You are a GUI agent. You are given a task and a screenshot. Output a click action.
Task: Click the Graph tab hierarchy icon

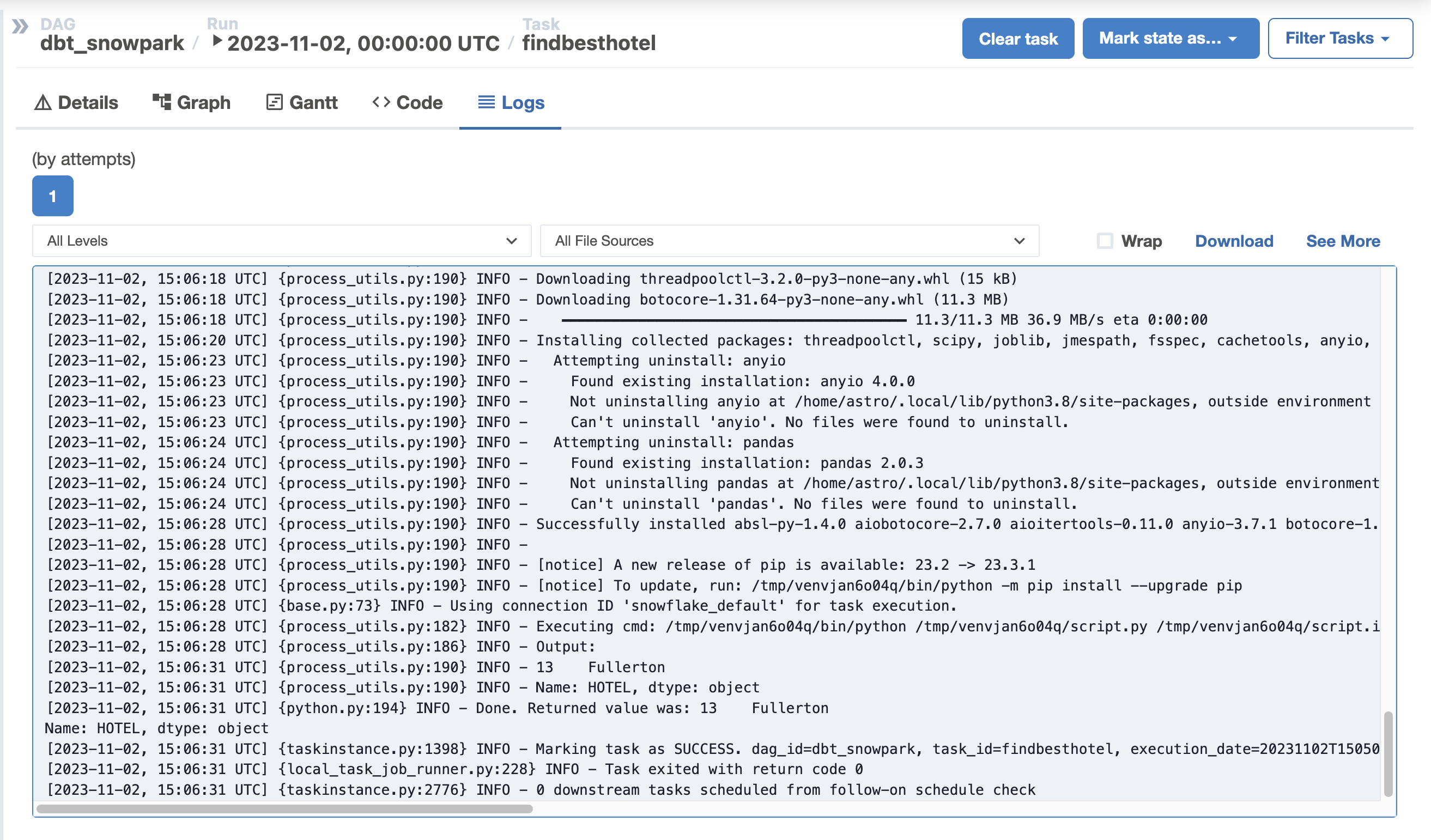(161, 102)
